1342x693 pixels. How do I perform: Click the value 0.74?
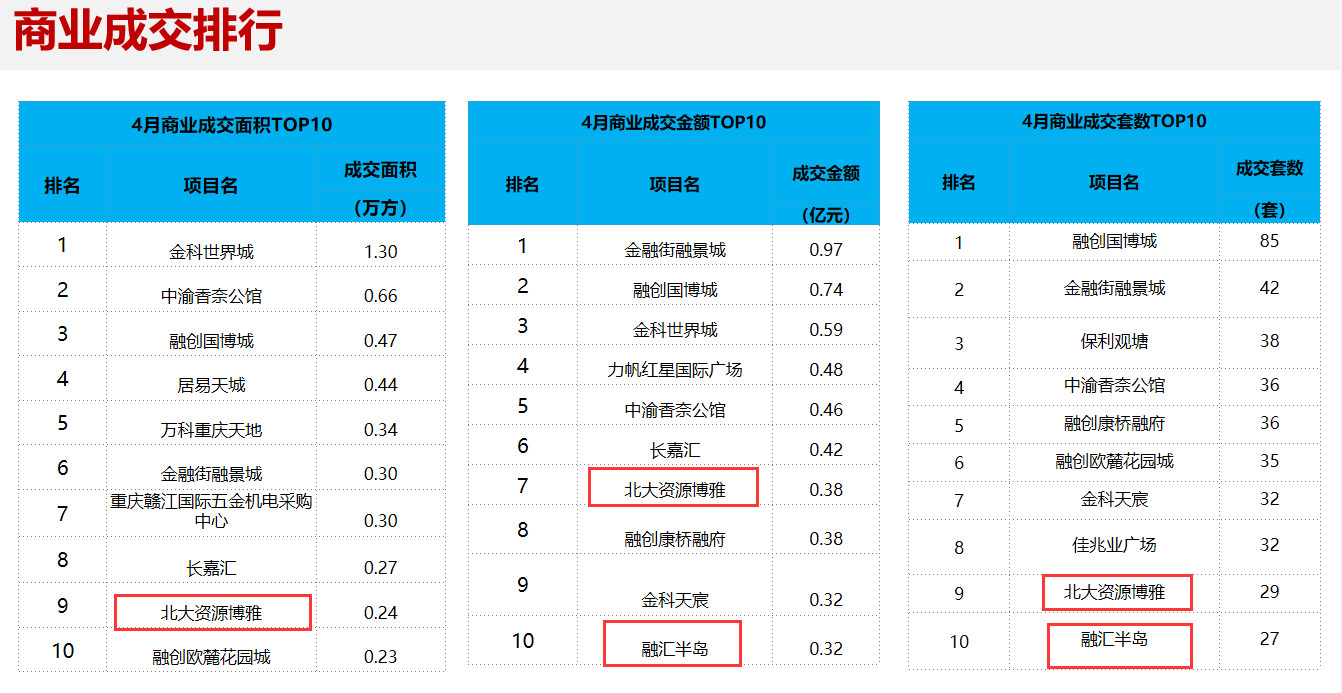click(x=826, y=289)
